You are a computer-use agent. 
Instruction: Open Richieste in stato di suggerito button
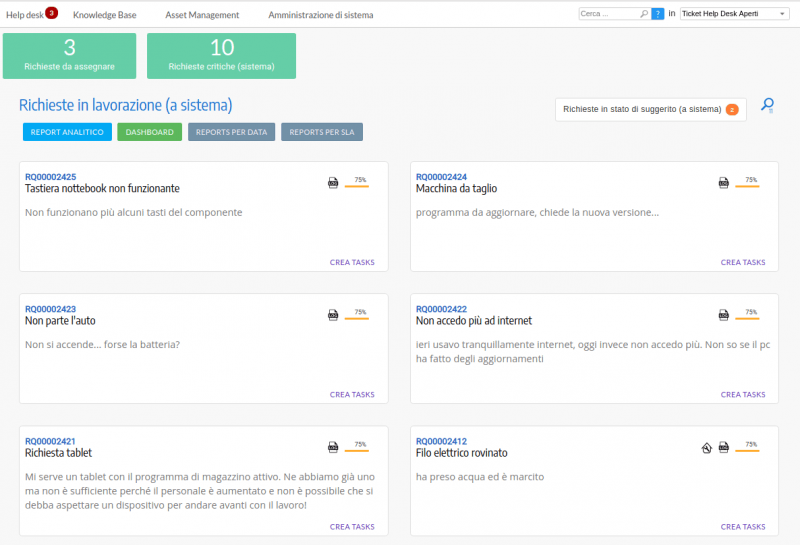(651, 109)
